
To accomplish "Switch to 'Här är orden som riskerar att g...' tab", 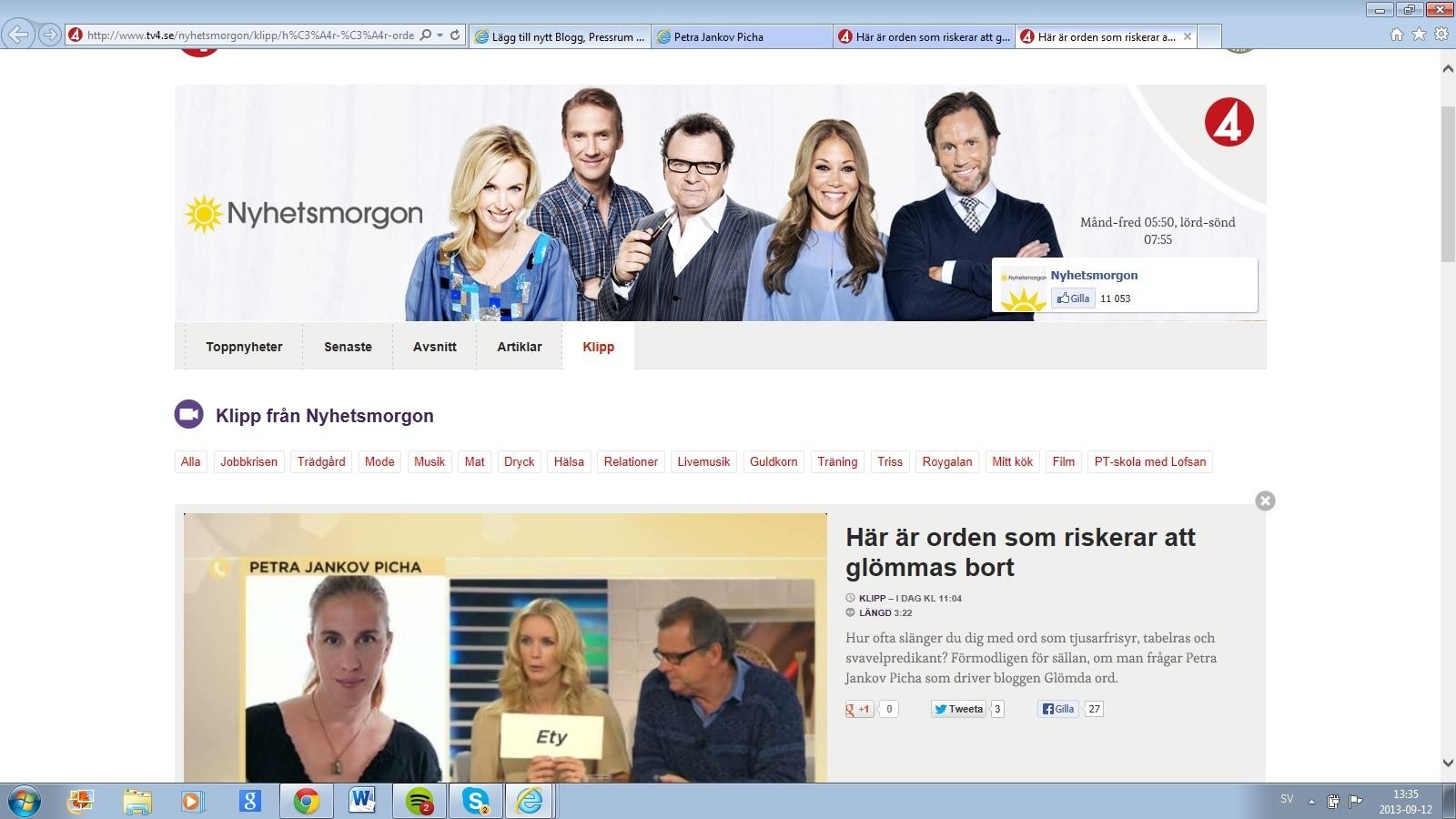I will 924,36.
